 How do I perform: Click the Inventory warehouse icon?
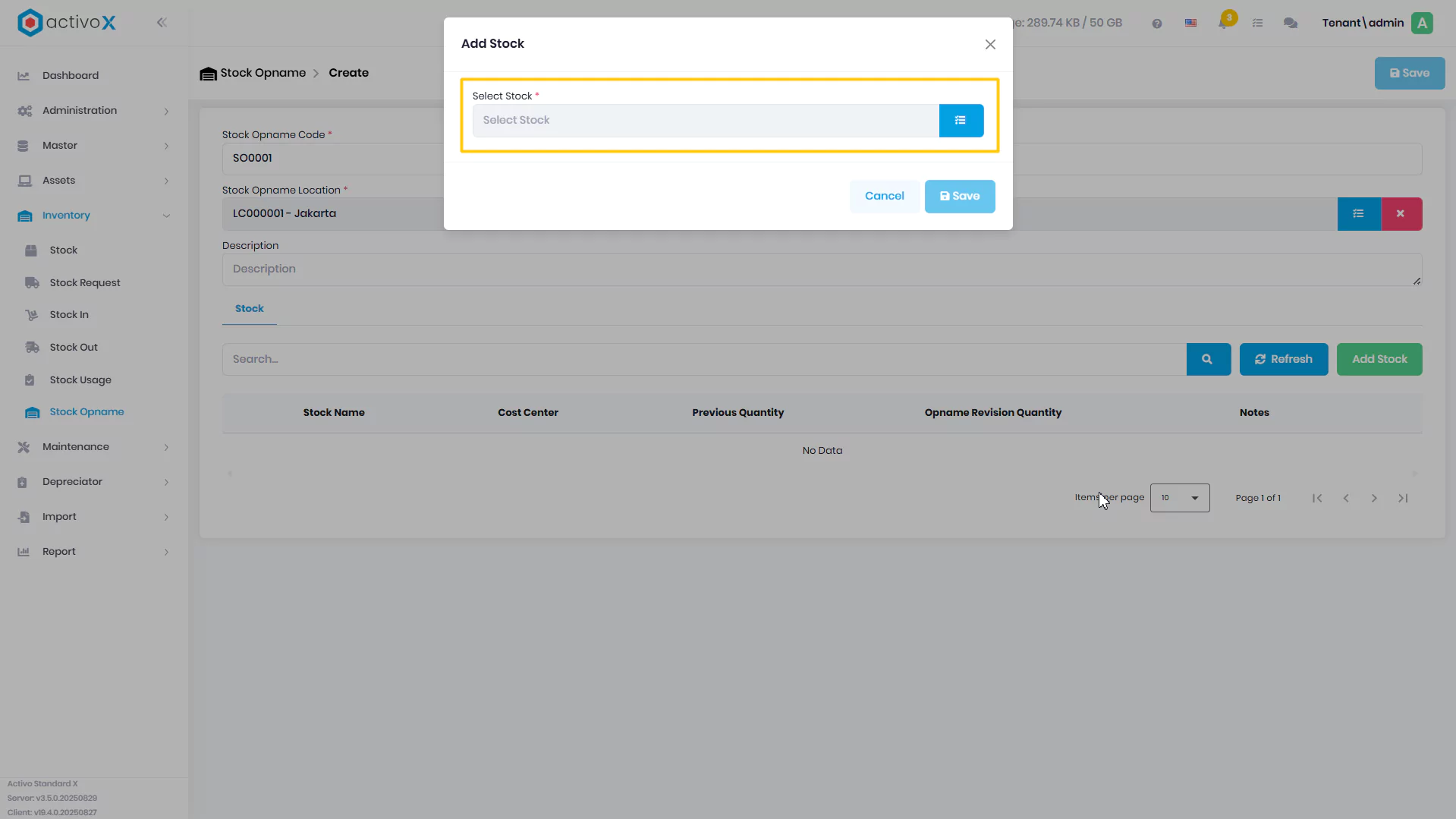pyautogui.click(x=24, y=216)
